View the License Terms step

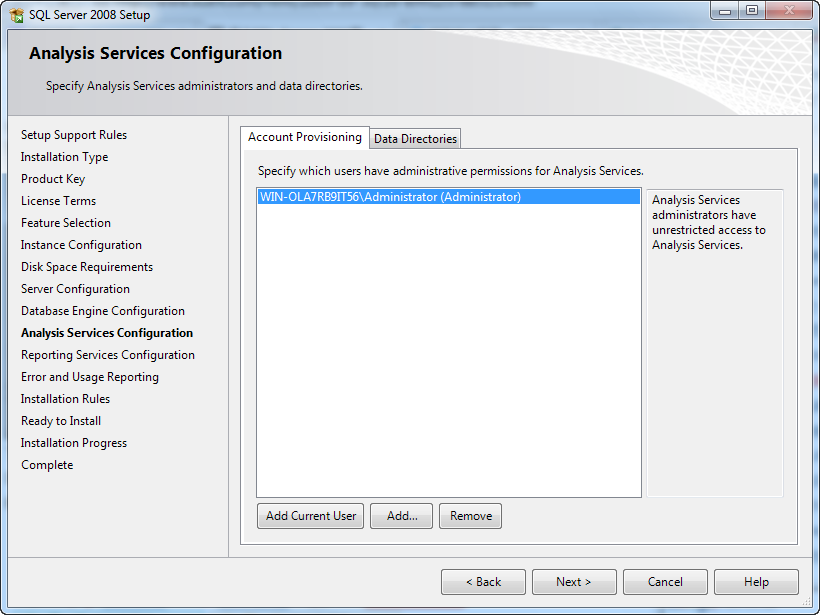[53, 200]
